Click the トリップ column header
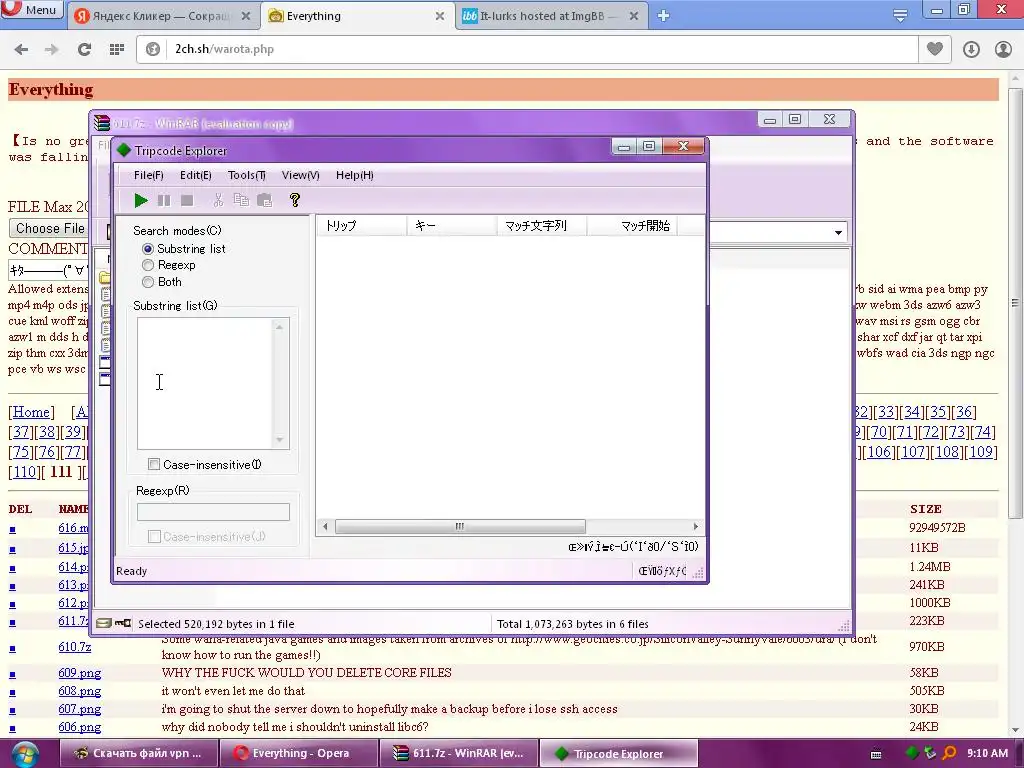The width and height of the screenshot is (1024, 768). click(x=362, y=226)
